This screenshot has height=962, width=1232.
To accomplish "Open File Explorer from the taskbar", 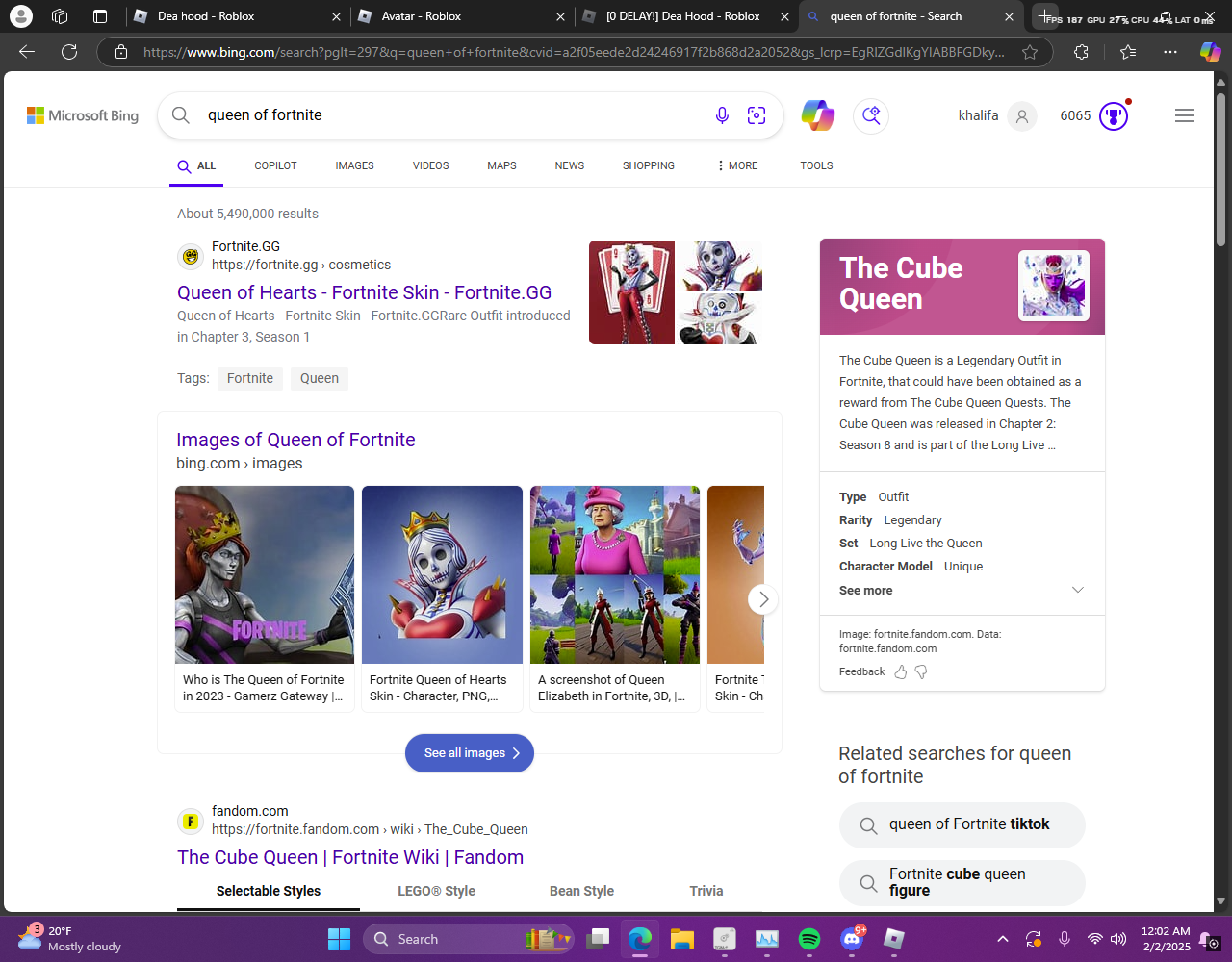I will pos(682,939).
